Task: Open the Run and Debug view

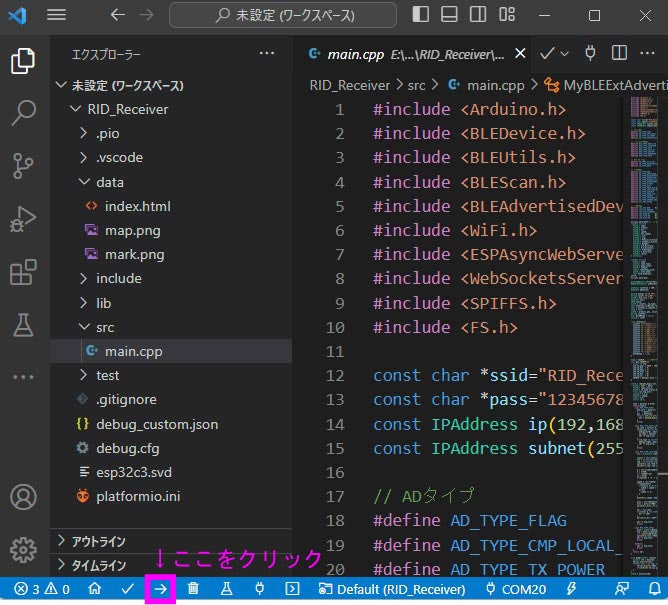Action: coord(23,219)
